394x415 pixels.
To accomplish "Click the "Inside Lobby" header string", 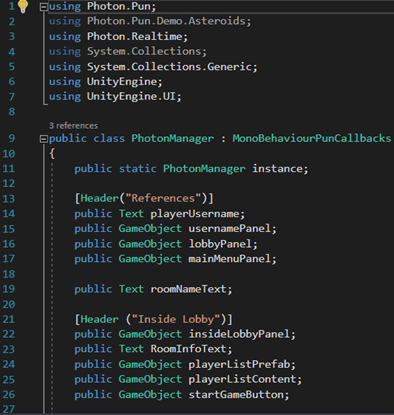I will point(176,319).
